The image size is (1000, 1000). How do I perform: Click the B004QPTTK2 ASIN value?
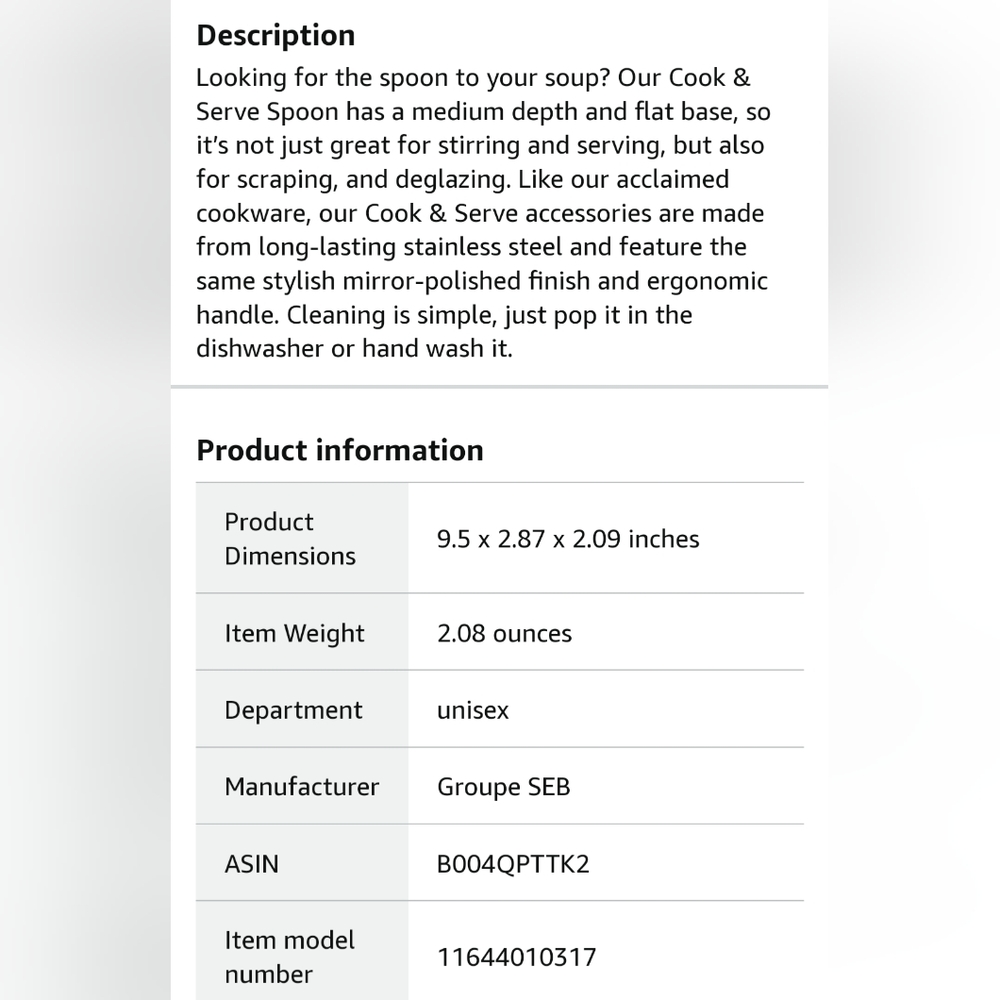(513, 864)
